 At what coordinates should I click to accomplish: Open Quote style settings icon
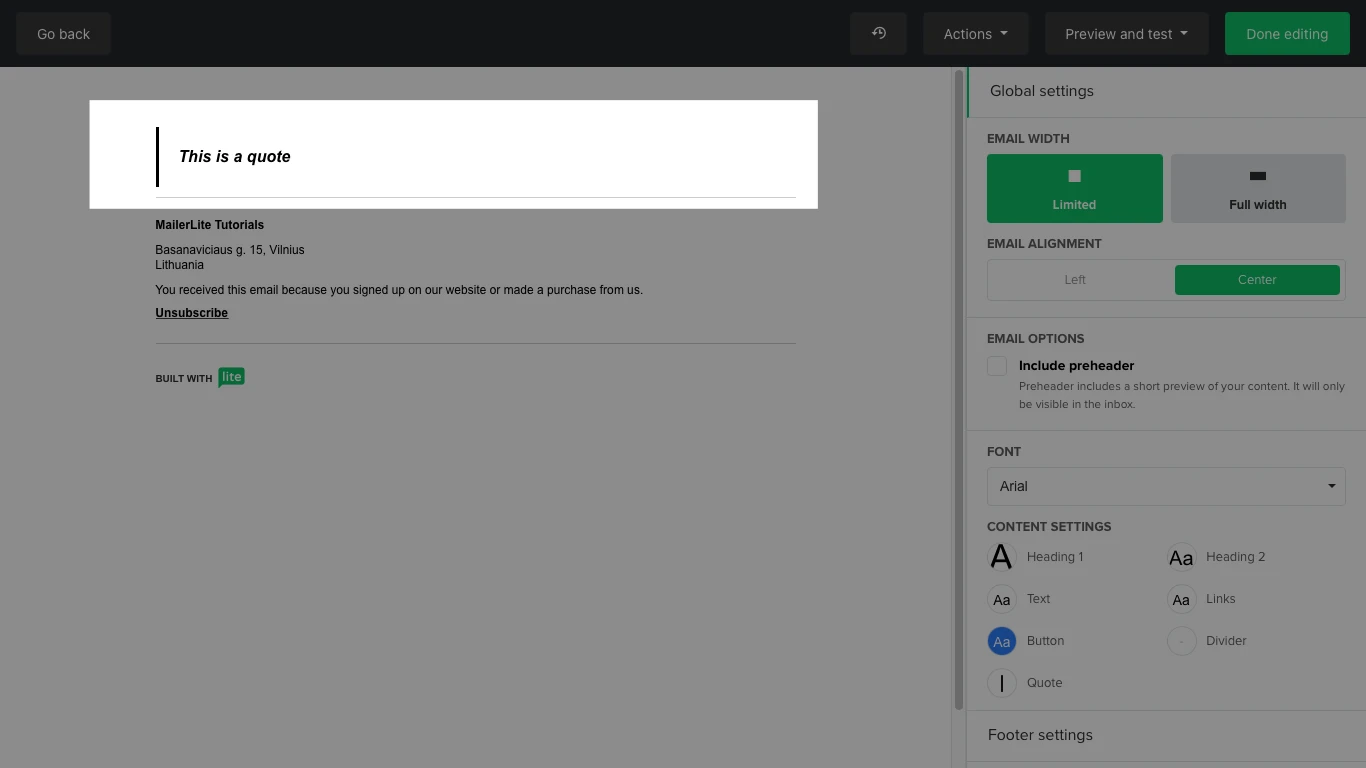[x=1001, y=683]
